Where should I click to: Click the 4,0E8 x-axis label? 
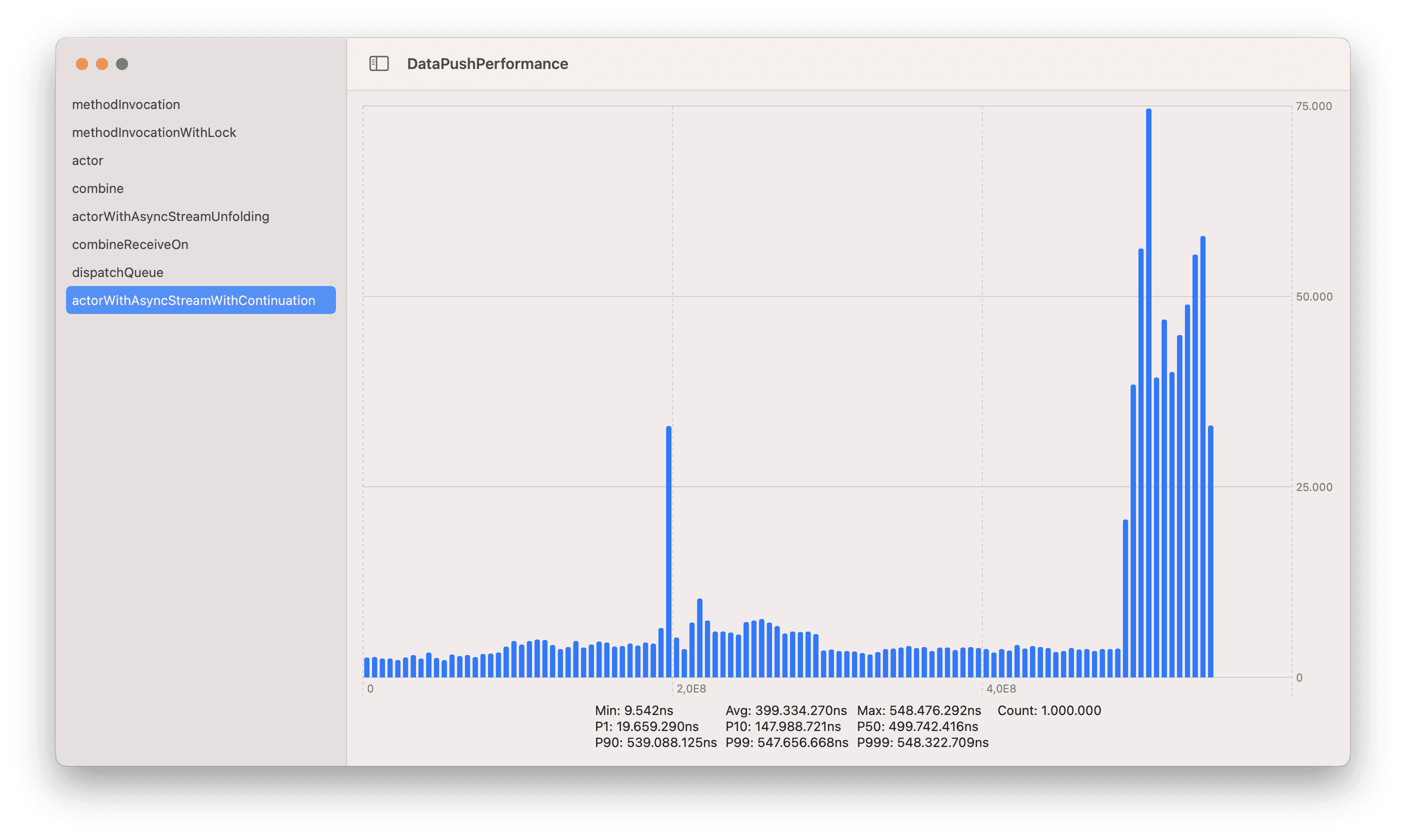pyautogui.click(x=1000, y=689)
